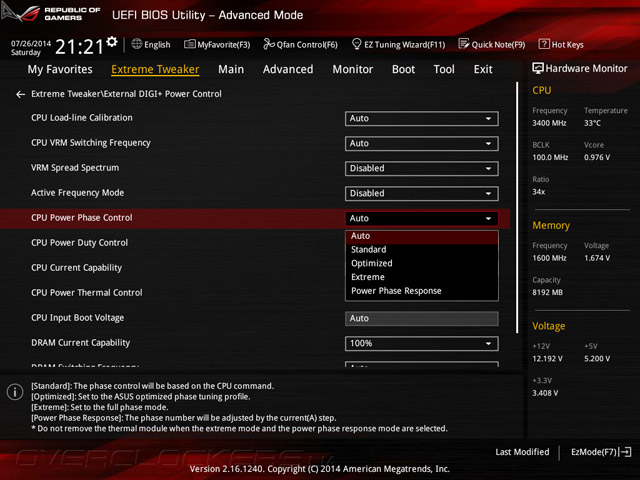Choose Extreme in the phase control list
Image resolution: width=640 pixels, height=480 pixels.
pos(422,277)
